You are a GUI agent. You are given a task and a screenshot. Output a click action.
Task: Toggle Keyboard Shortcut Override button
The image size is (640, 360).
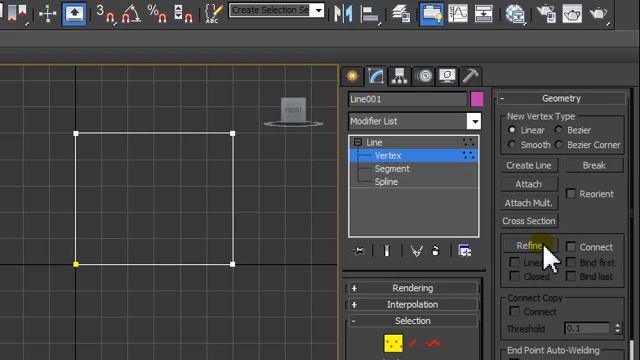74,13
